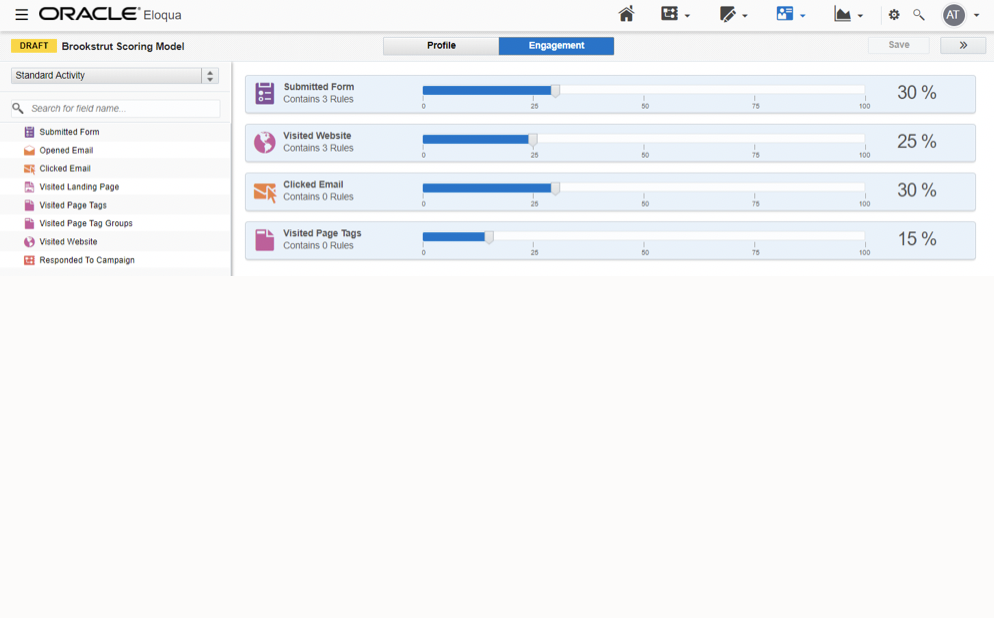Click the magnifier icon in field search
The height and width of the screenshot is (618, 994).
pos(18,108)
